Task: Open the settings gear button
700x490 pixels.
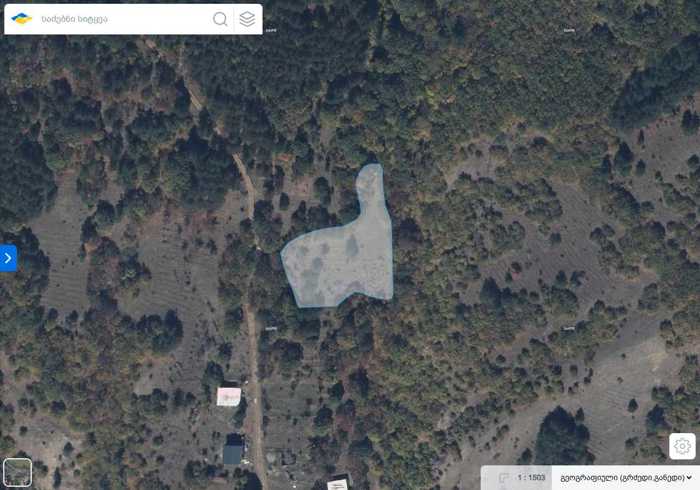Action: (x=682, y=446)
